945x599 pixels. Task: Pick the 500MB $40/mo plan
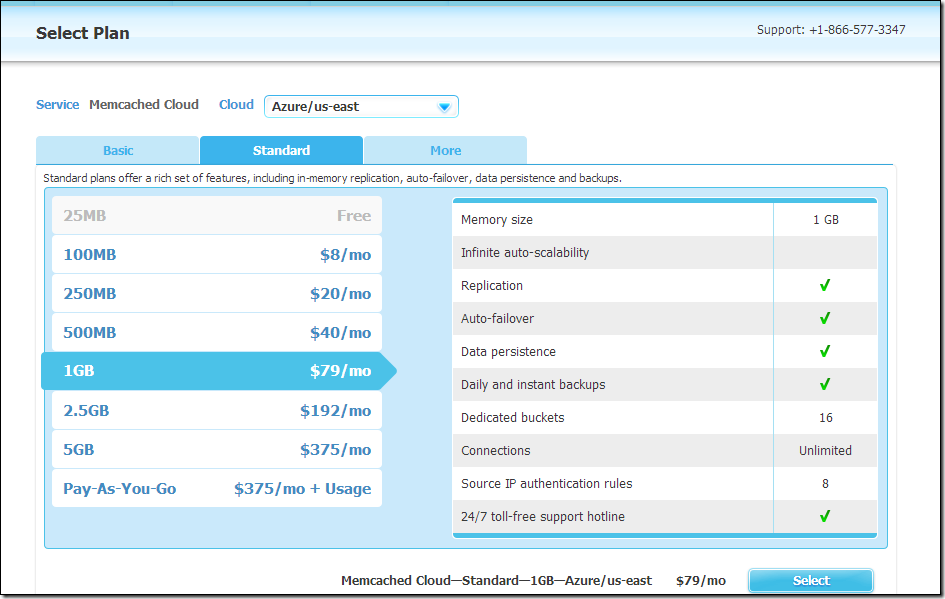point(217,333)
